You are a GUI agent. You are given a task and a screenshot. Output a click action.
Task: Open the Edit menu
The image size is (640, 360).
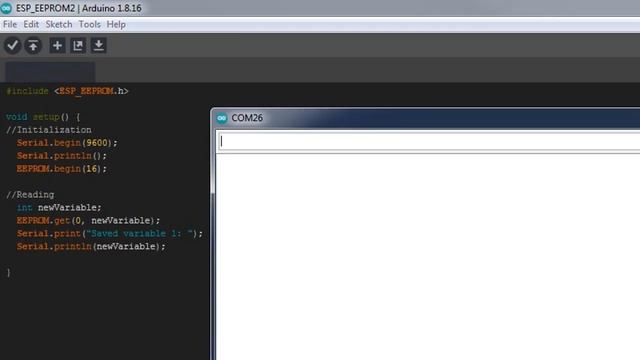31,24
